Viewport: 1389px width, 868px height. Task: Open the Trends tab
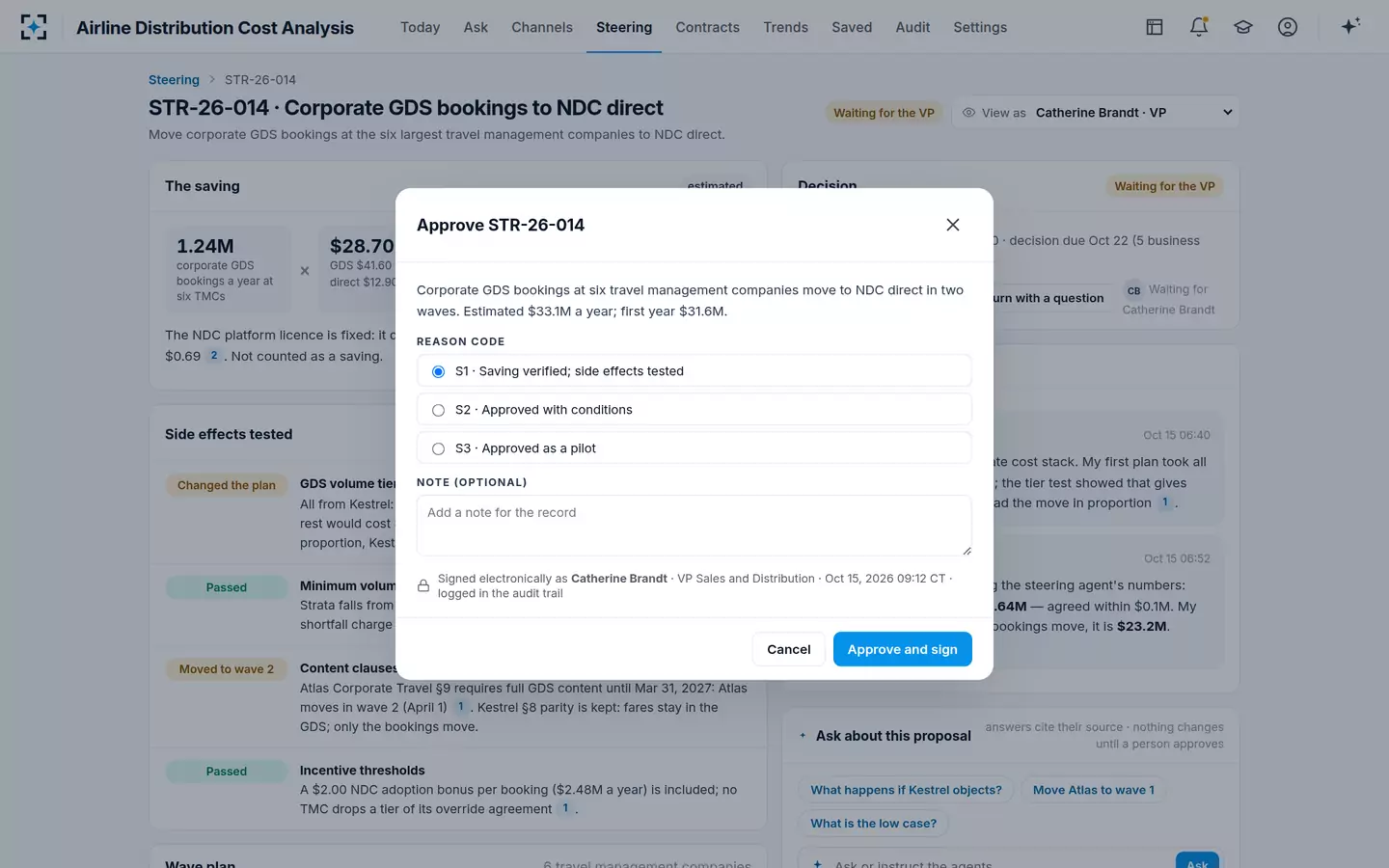tap(786, 27)
